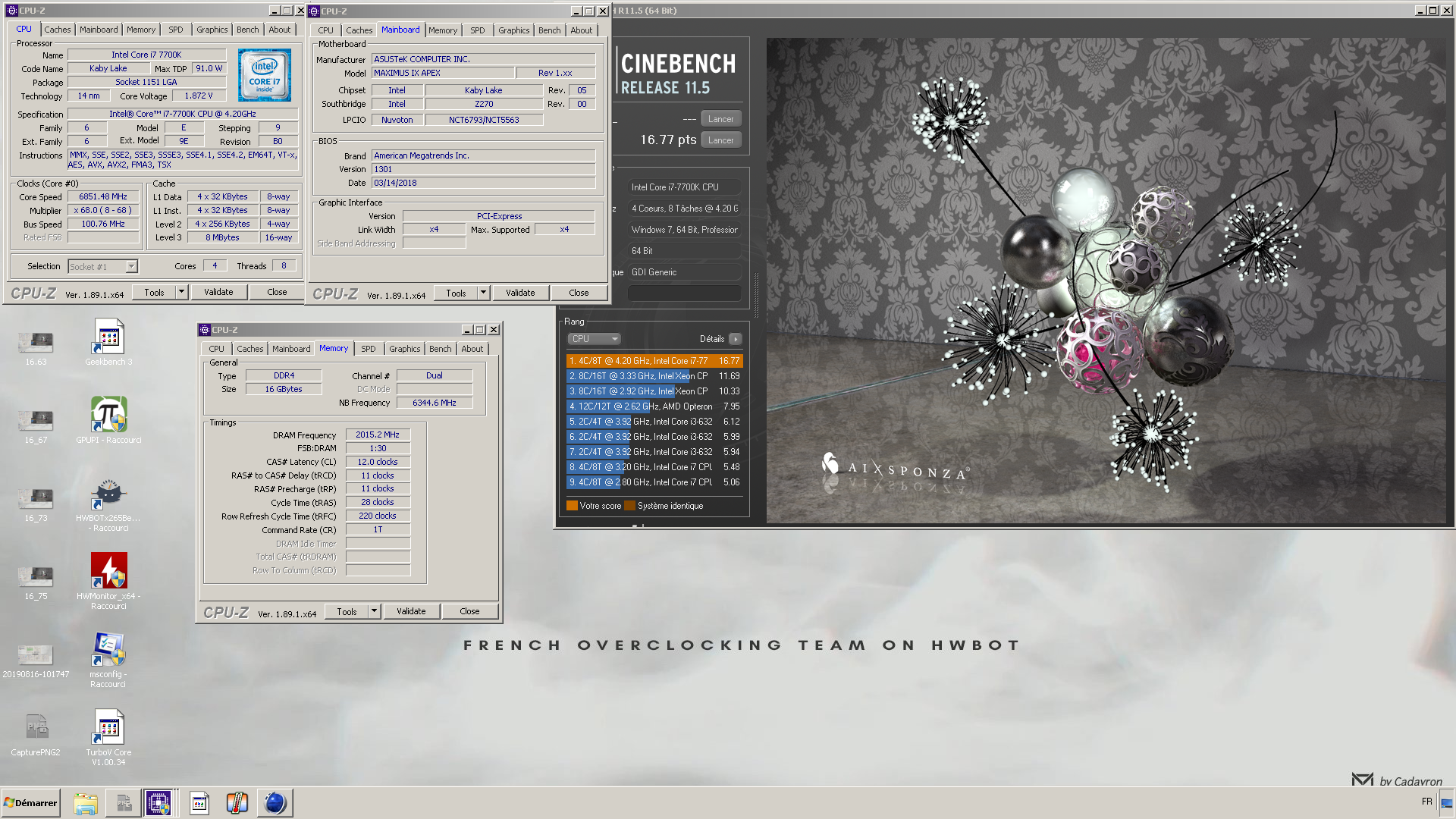
Task: Click the Détails arrow button in Cinebench
Action: coord(736,339)
